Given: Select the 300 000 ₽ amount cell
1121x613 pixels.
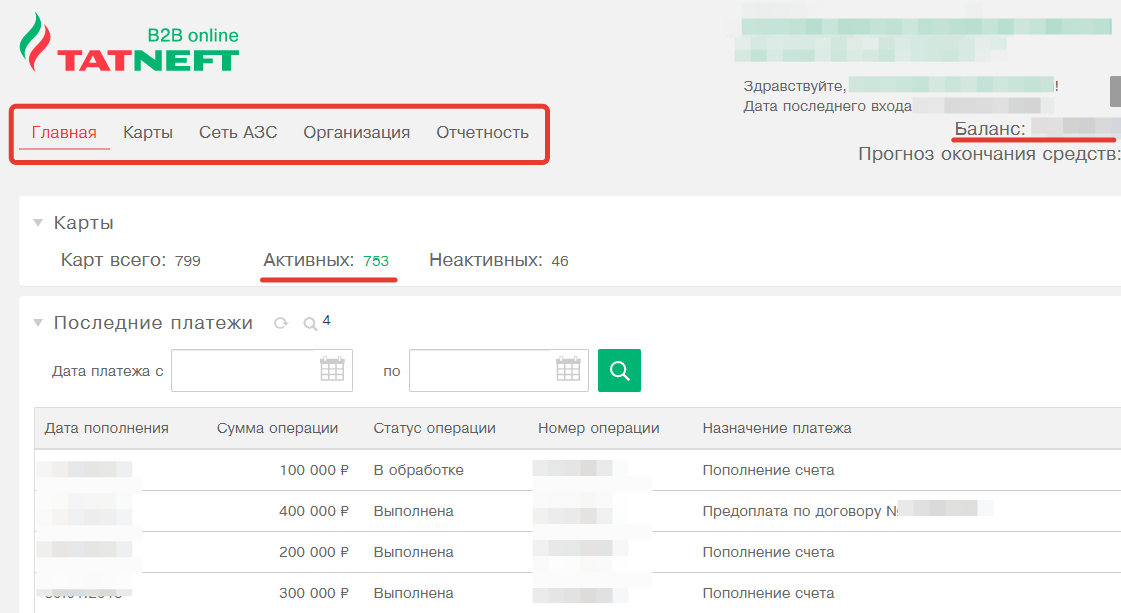Looking at the screenshot, I should pos(314,593).
